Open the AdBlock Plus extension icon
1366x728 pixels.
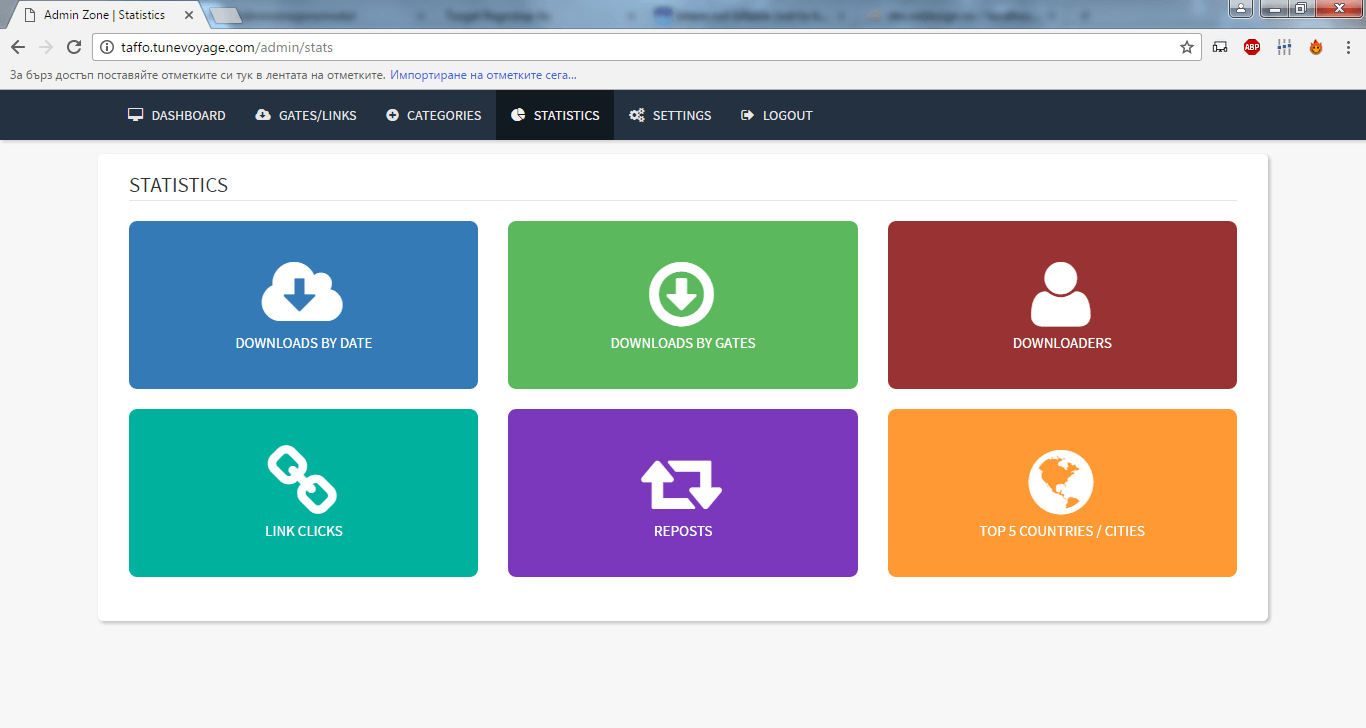tap(1252, 47)
